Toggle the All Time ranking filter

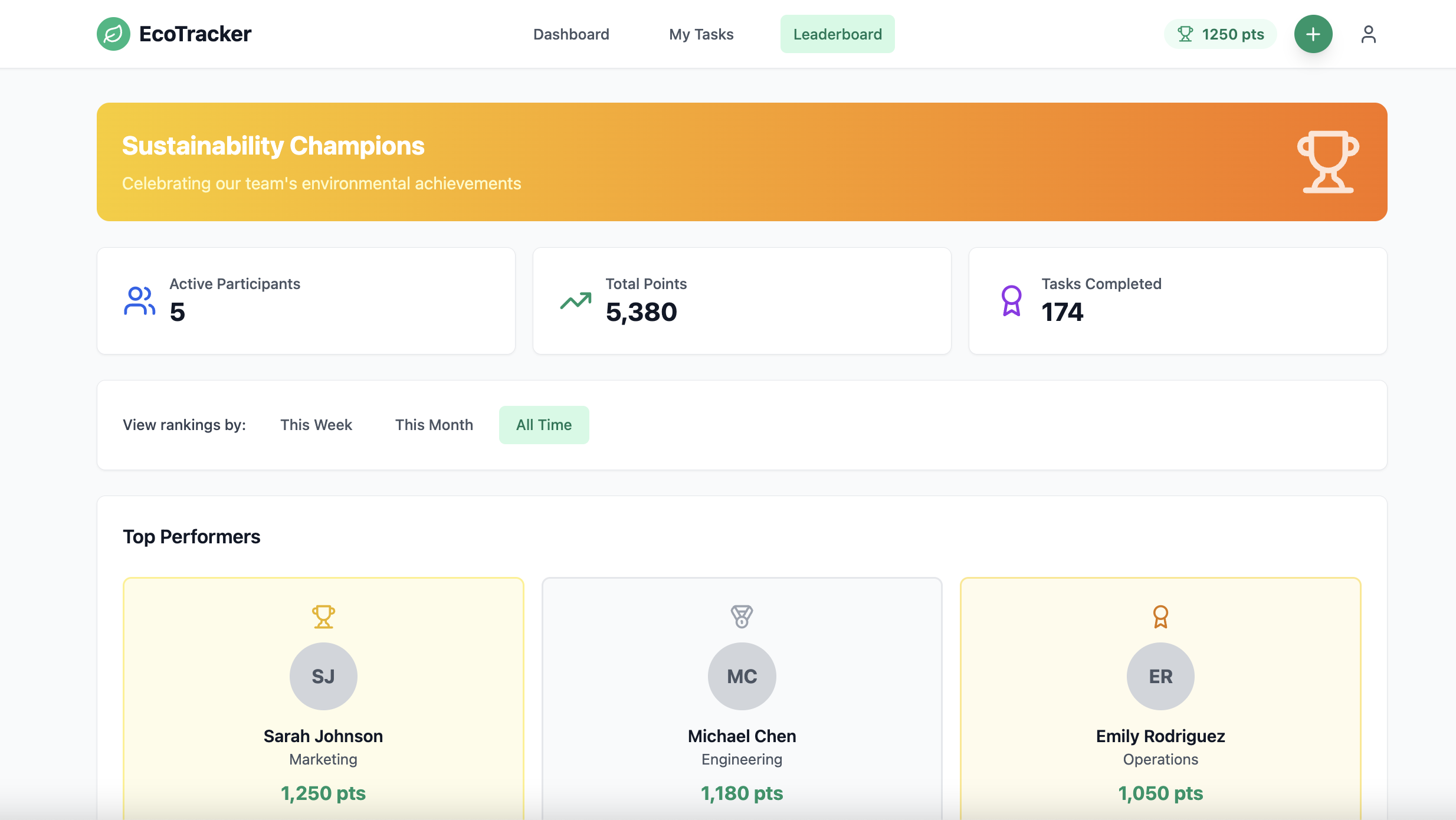pos(543,424)
